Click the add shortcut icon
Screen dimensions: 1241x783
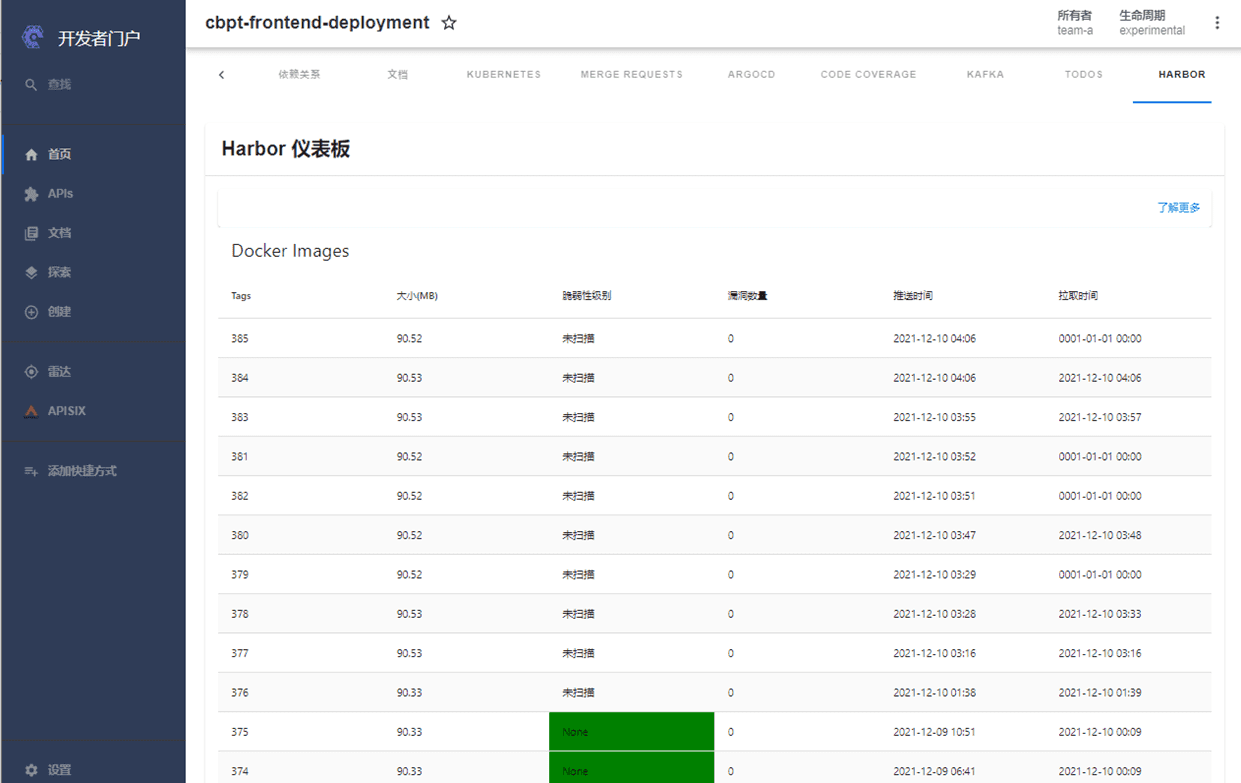click(31, 471)
